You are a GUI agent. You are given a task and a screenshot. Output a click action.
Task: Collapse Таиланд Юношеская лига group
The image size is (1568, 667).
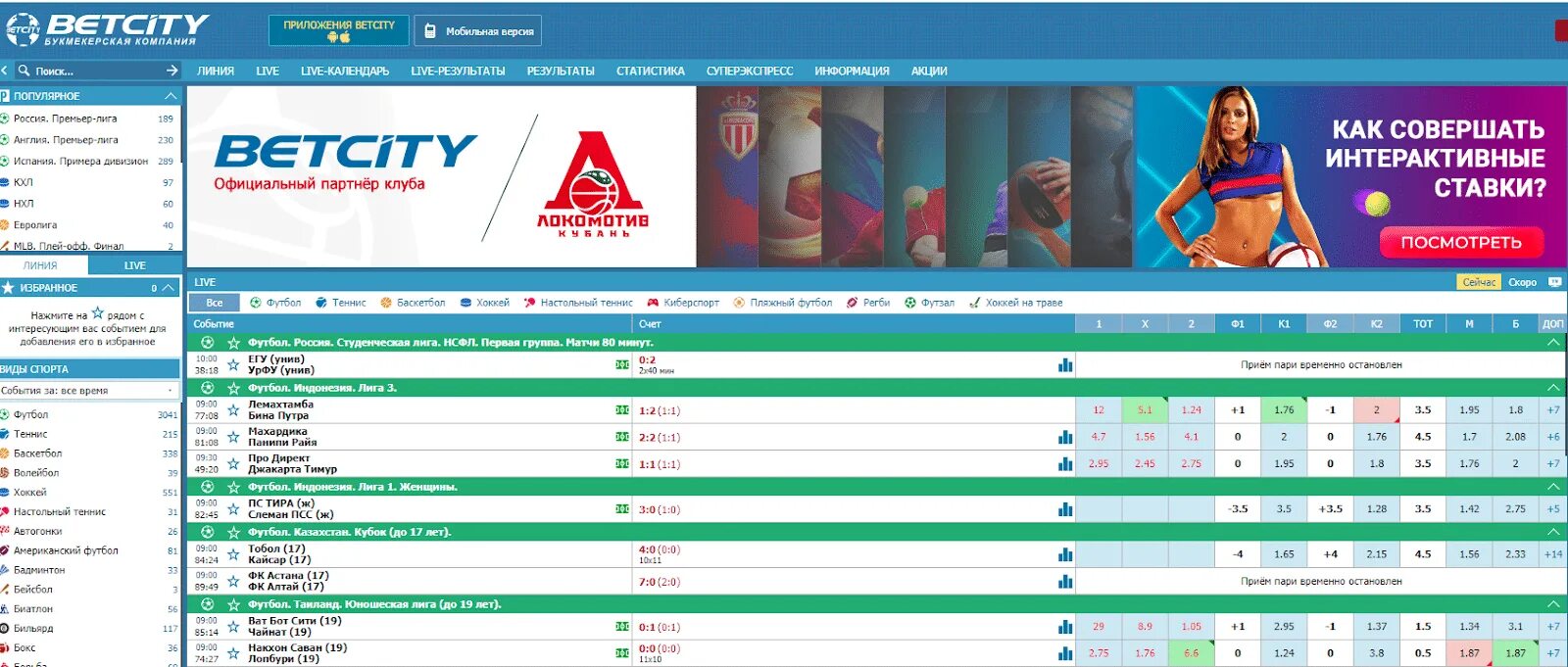1552,604
